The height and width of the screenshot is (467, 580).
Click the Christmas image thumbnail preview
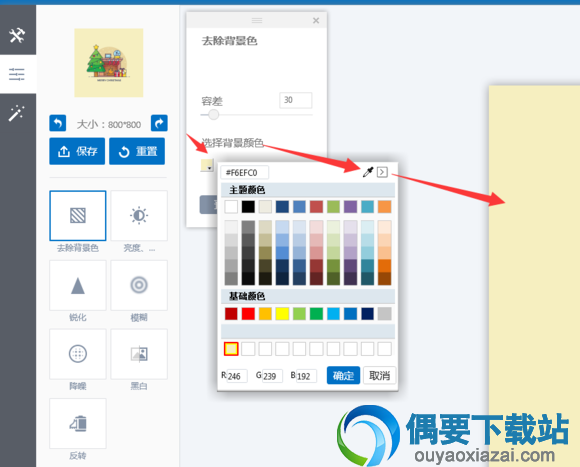click(109, 63)
